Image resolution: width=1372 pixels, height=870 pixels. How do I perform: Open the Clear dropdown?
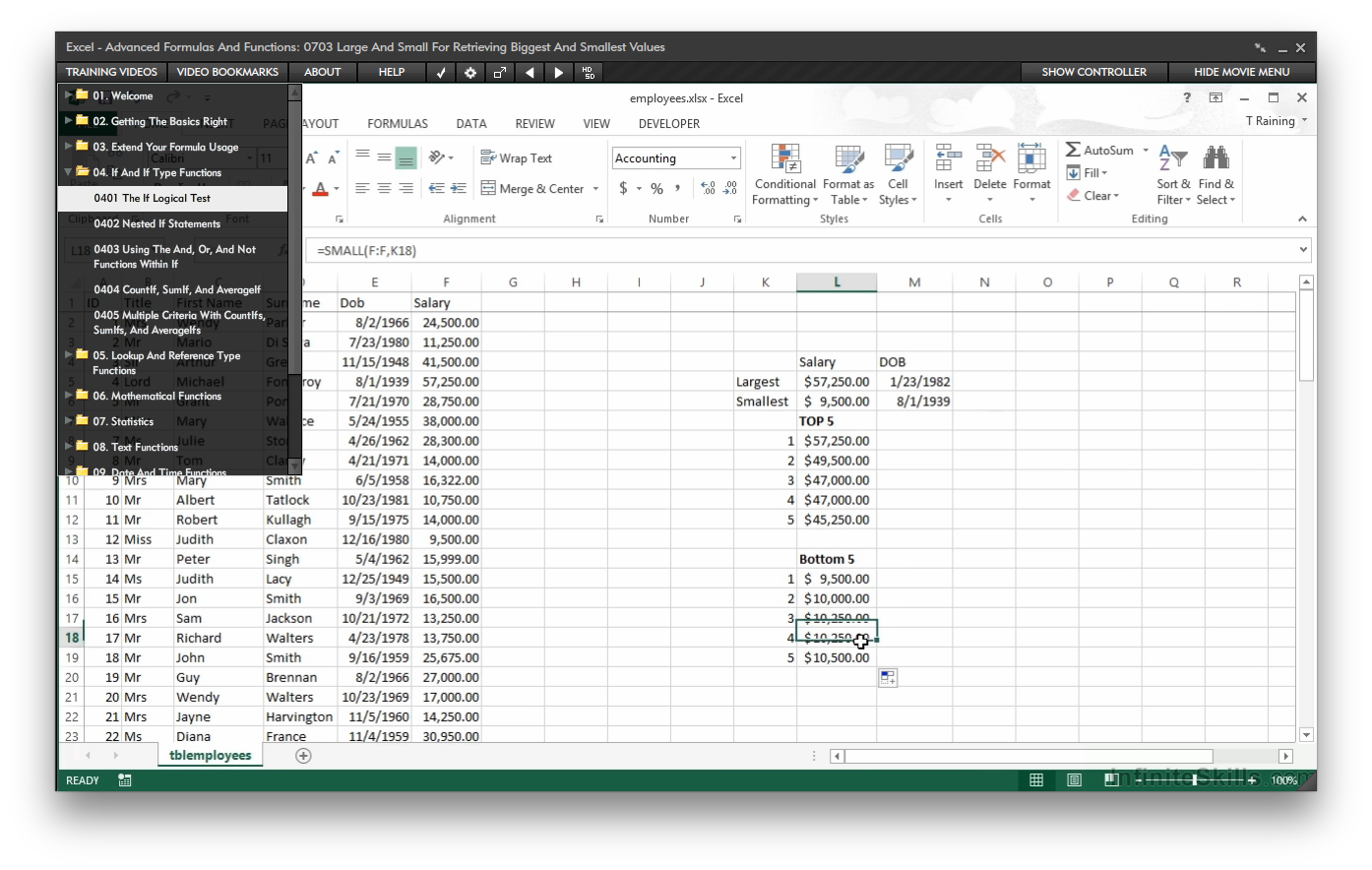click(1093, 196)
